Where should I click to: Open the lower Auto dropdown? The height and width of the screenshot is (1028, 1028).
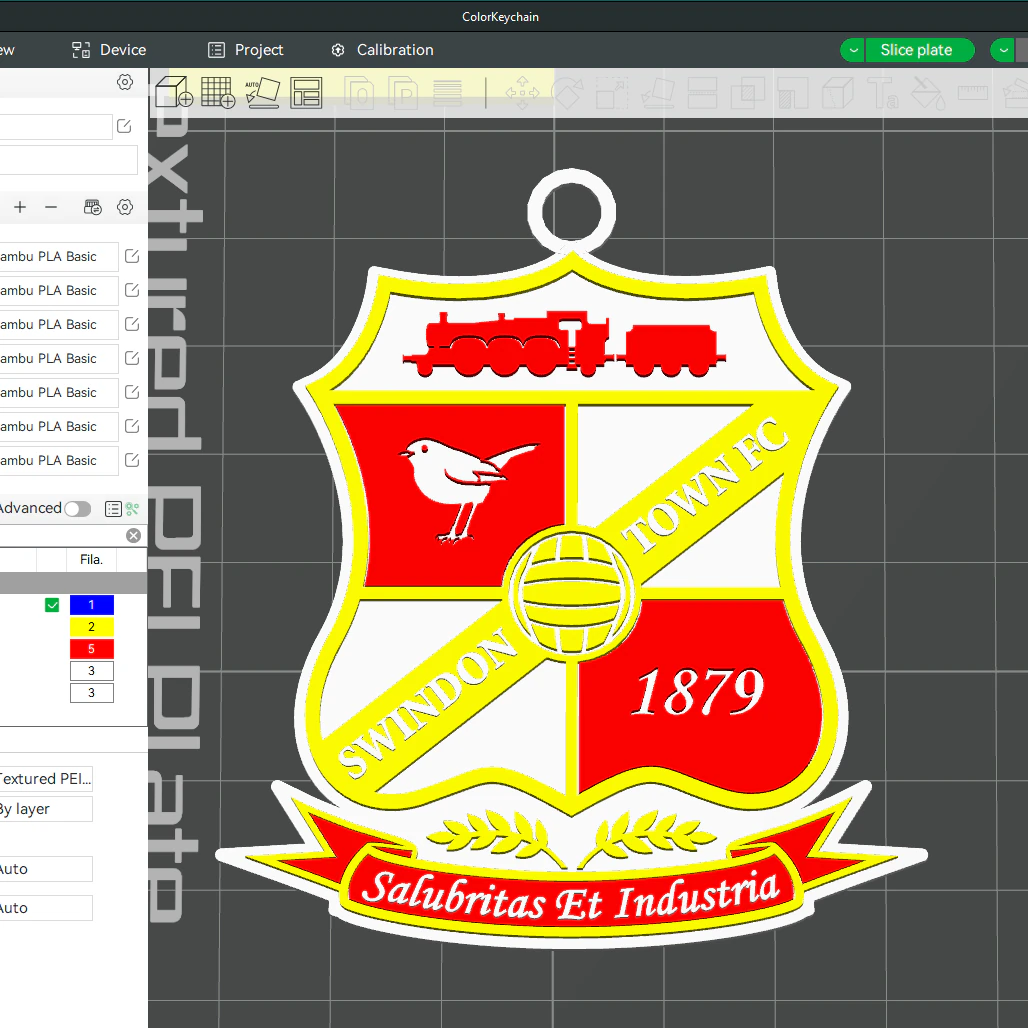[46, 908]
